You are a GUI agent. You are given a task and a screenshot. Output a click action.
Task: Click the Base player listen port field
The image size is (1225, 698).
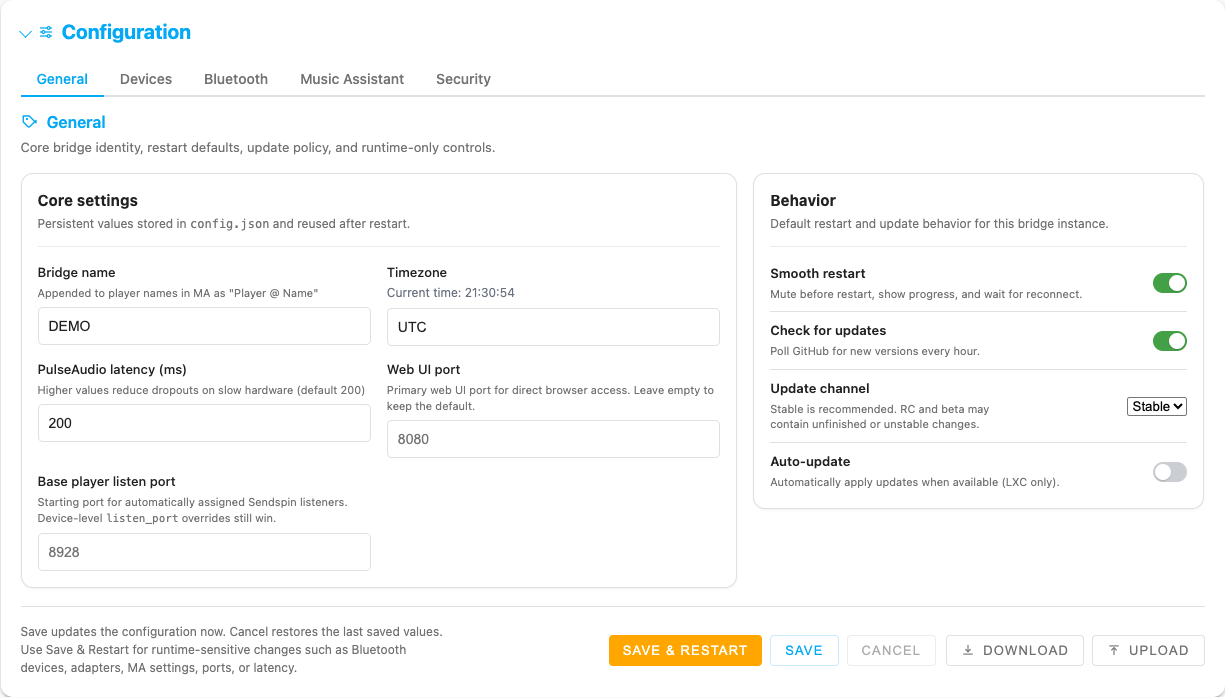coord(204,551)
